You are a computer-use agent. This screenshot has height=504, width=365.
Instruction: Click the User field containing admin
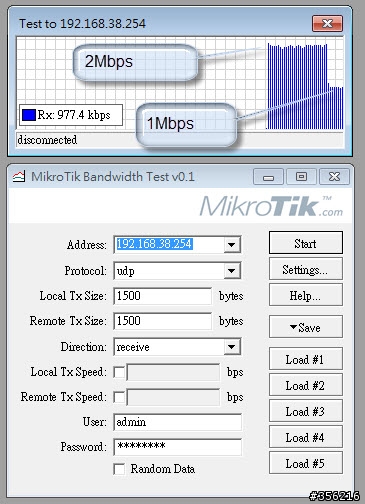pos(178,422)
